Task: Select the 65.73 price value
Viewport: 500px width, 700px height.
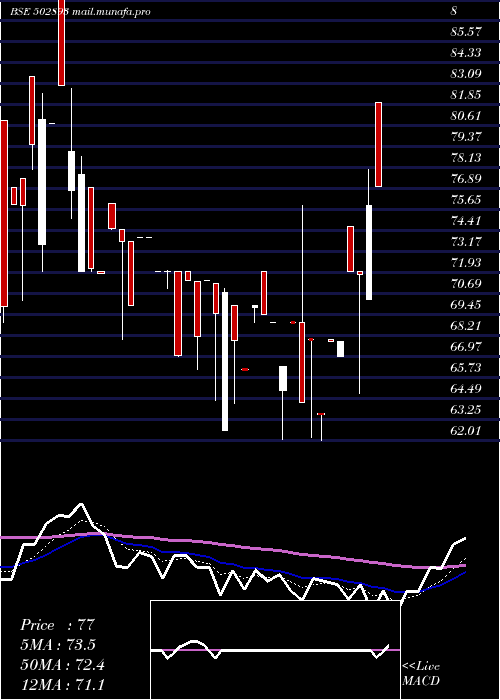Action: [466, 367]
